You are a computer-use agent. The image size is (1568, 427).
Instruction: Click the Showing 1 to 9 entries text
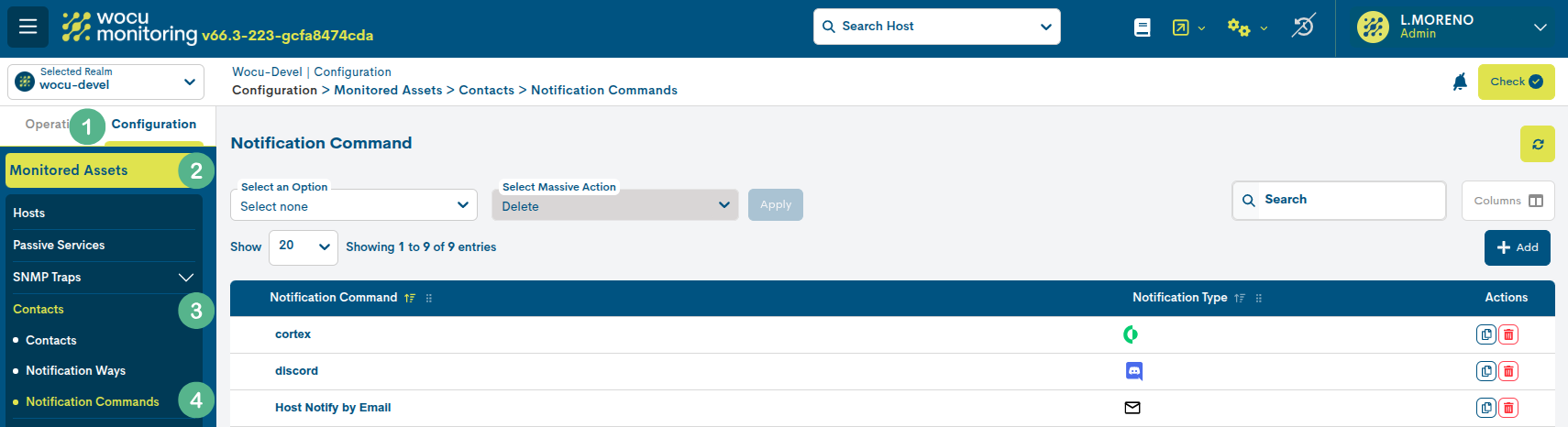click(x=421, y=247)
